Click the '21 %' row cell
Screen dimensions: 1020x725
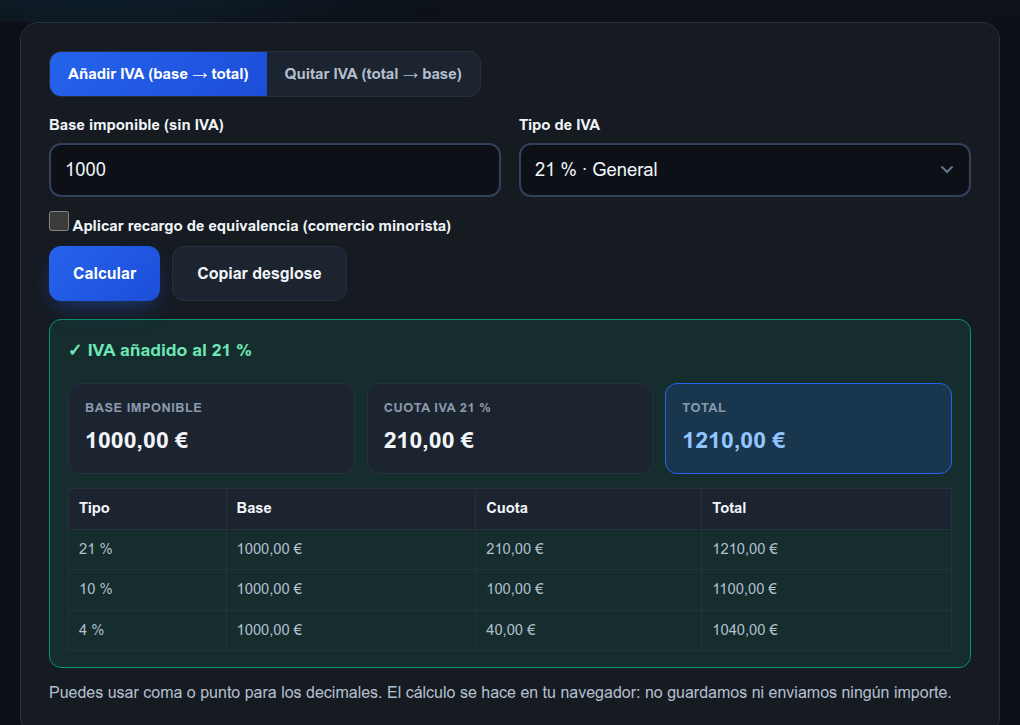click(x=148, y=549)
